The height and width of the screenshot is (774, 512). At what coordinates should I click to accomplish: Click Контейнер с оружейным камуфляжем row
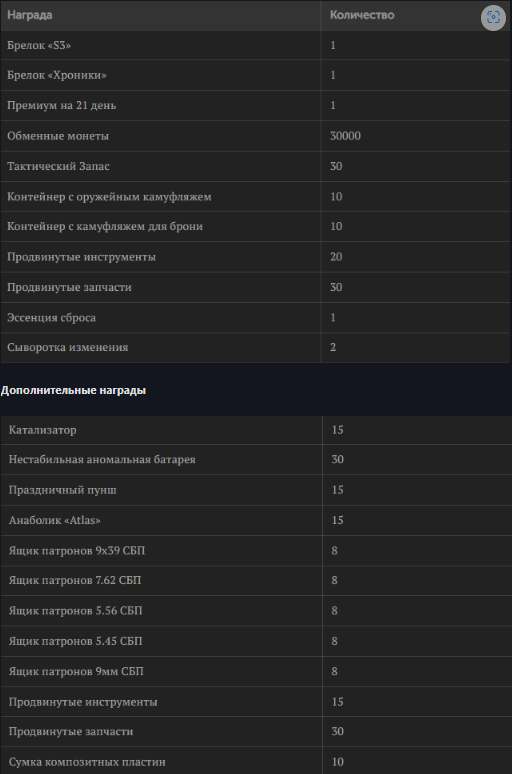point(255,196)
